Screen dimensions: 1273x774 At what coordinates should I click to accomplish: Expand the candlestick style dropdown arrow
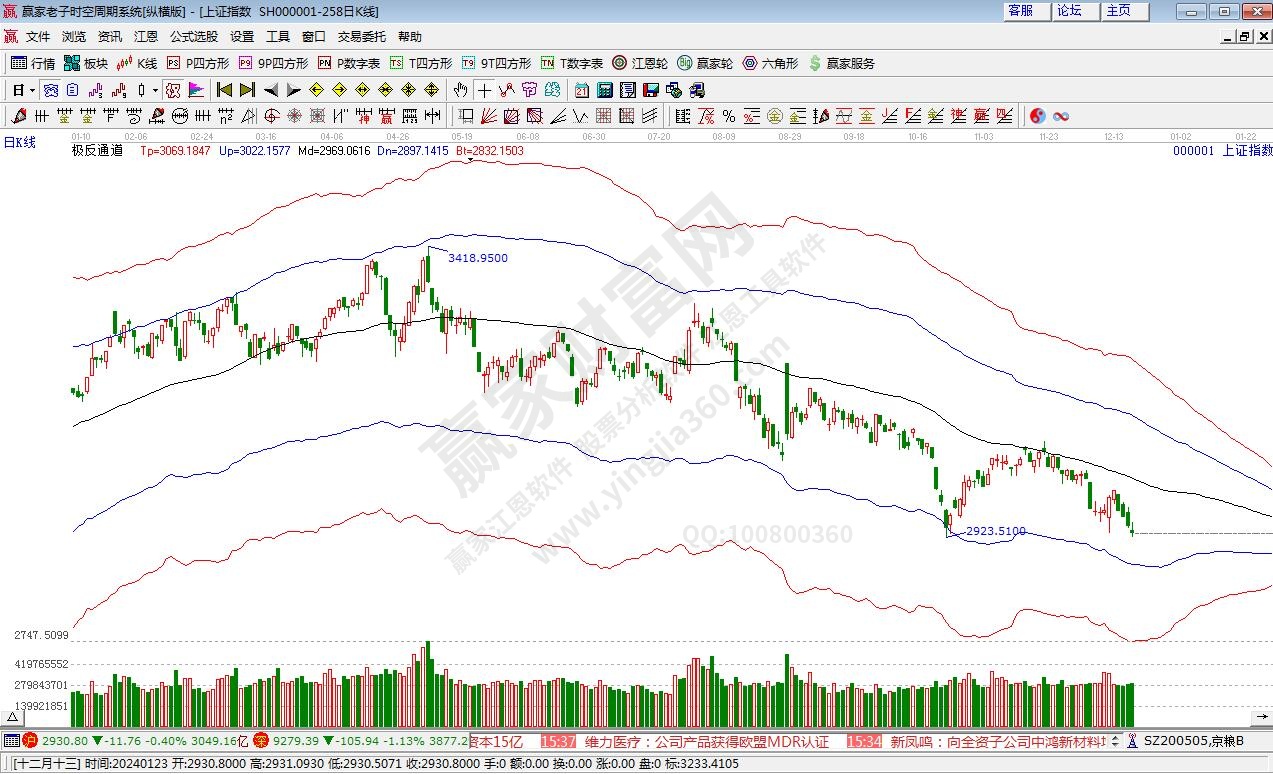pyautogui.click(x=156, y=90)
